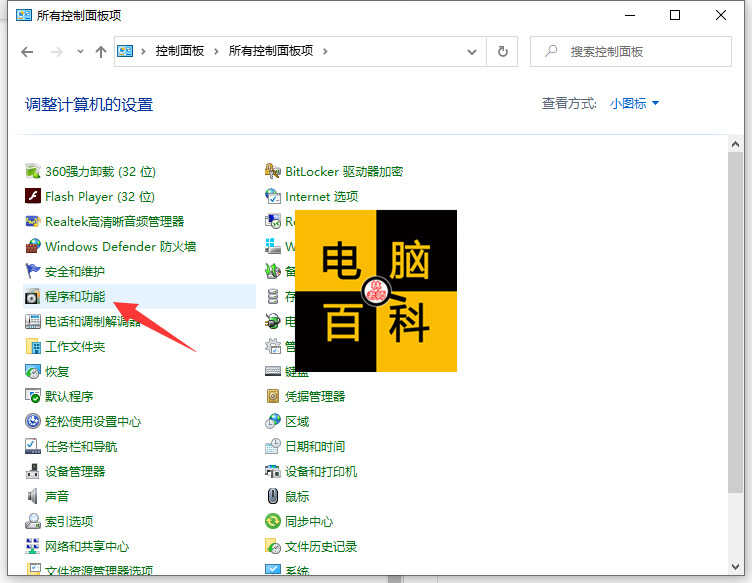This screenshot has width=752, height=583.
Task: Open recent locations dropdown arrow
Action: coord(80,51)
